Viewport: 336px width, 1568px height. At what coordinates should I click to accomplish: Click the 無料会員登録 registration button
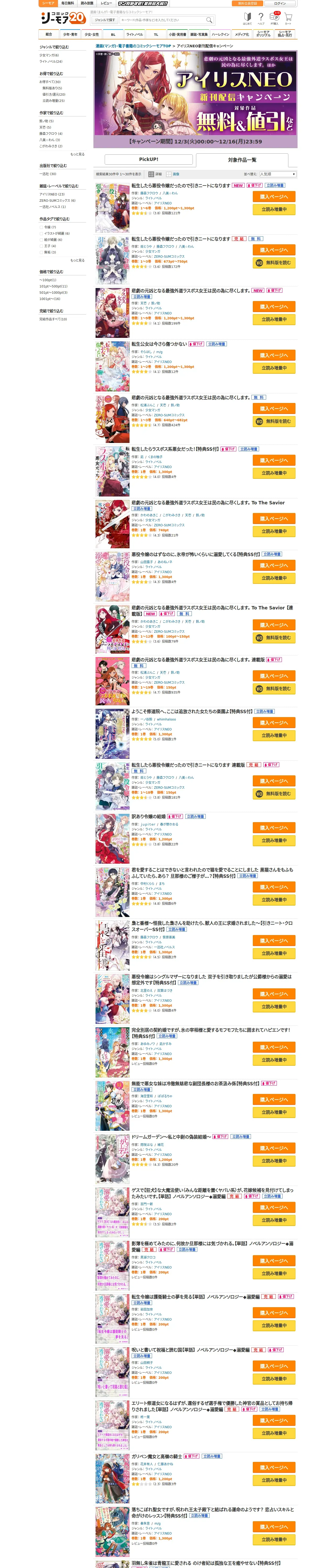pyautogui.click(x=248, y=3)
